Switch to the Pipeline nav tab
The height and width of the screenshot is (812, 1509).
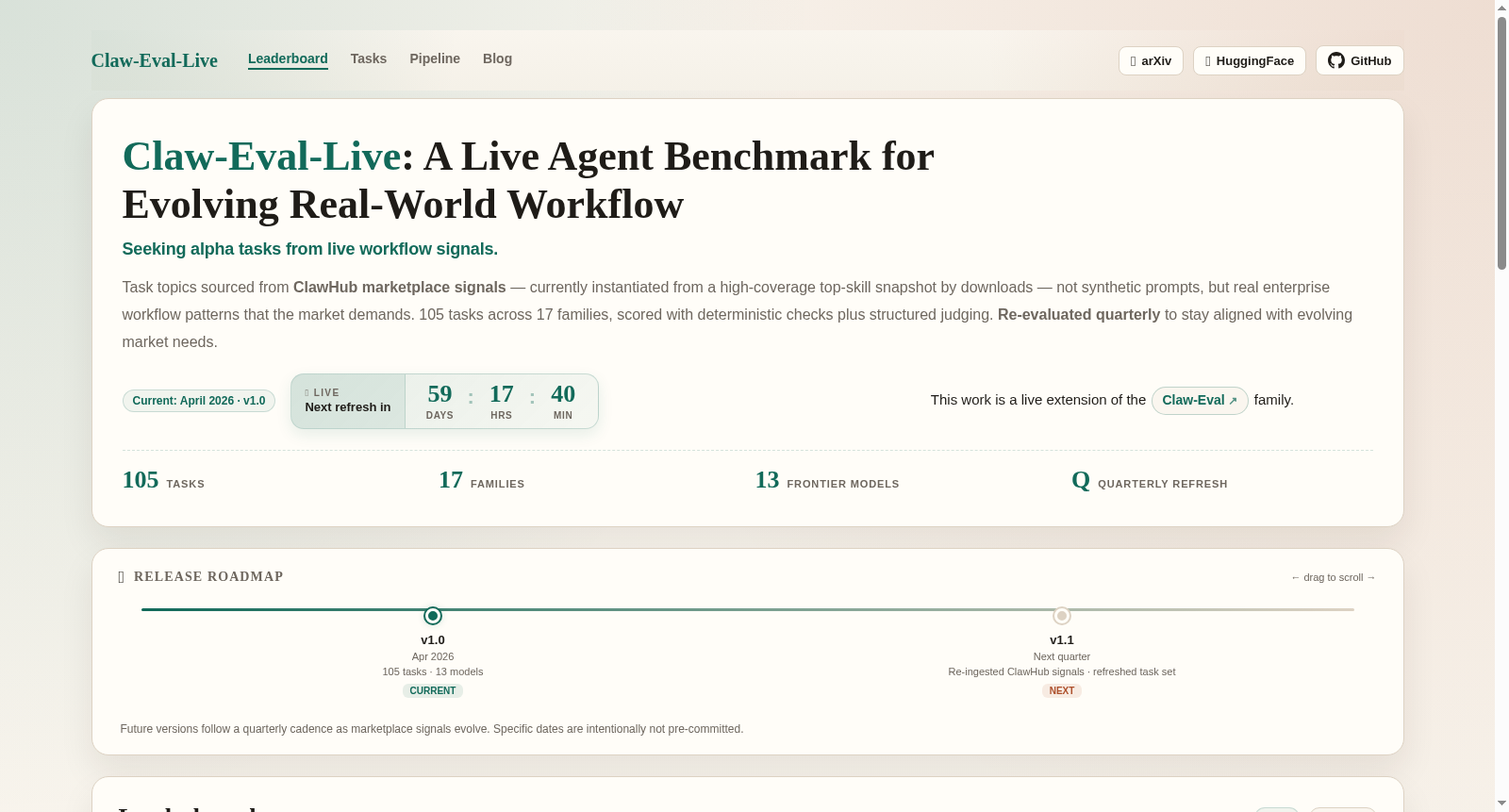click(435, 58)
